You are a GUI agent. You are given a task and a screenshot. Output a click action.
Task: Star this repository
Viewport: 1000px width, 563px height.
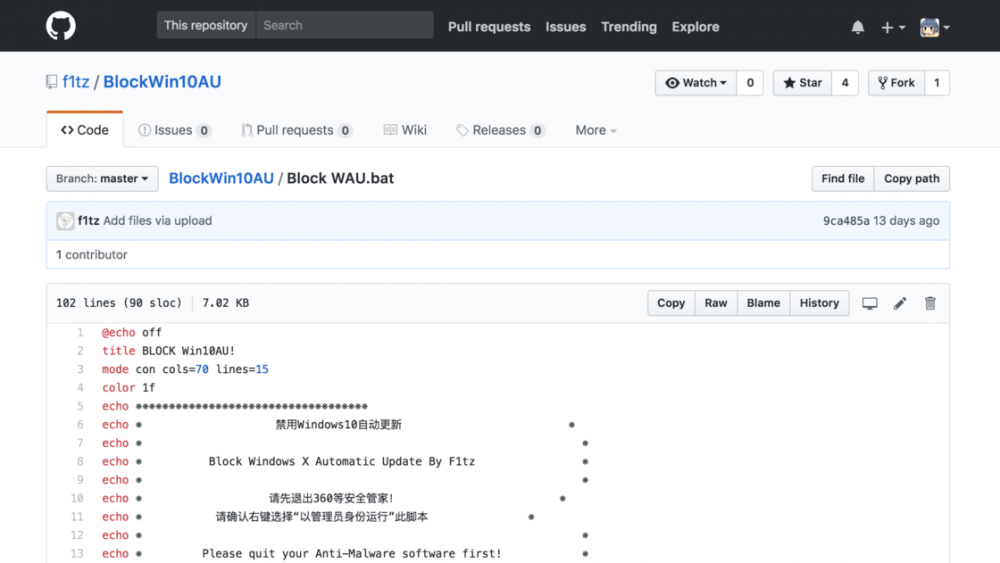pyautogui.click(x=802, y=83)
